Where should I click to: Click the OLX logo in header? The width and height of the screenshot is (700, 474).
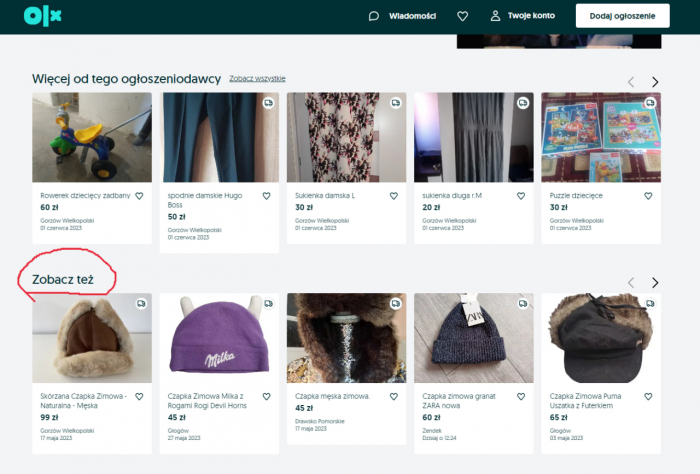coord(43,15)
